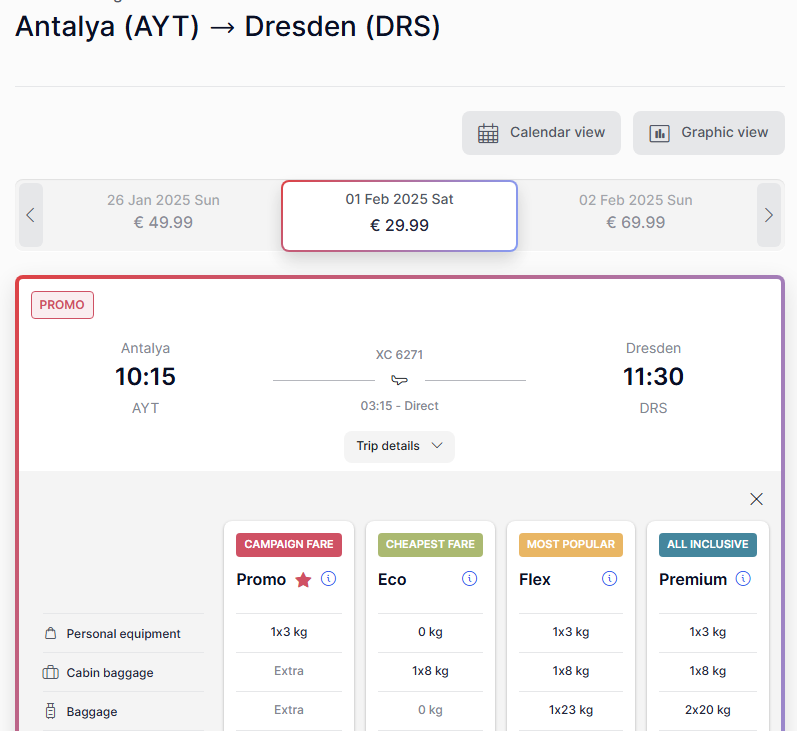Screen dimensions: 797x731
Task: Select the Flex fare card title
Action: tap(535, 580)
